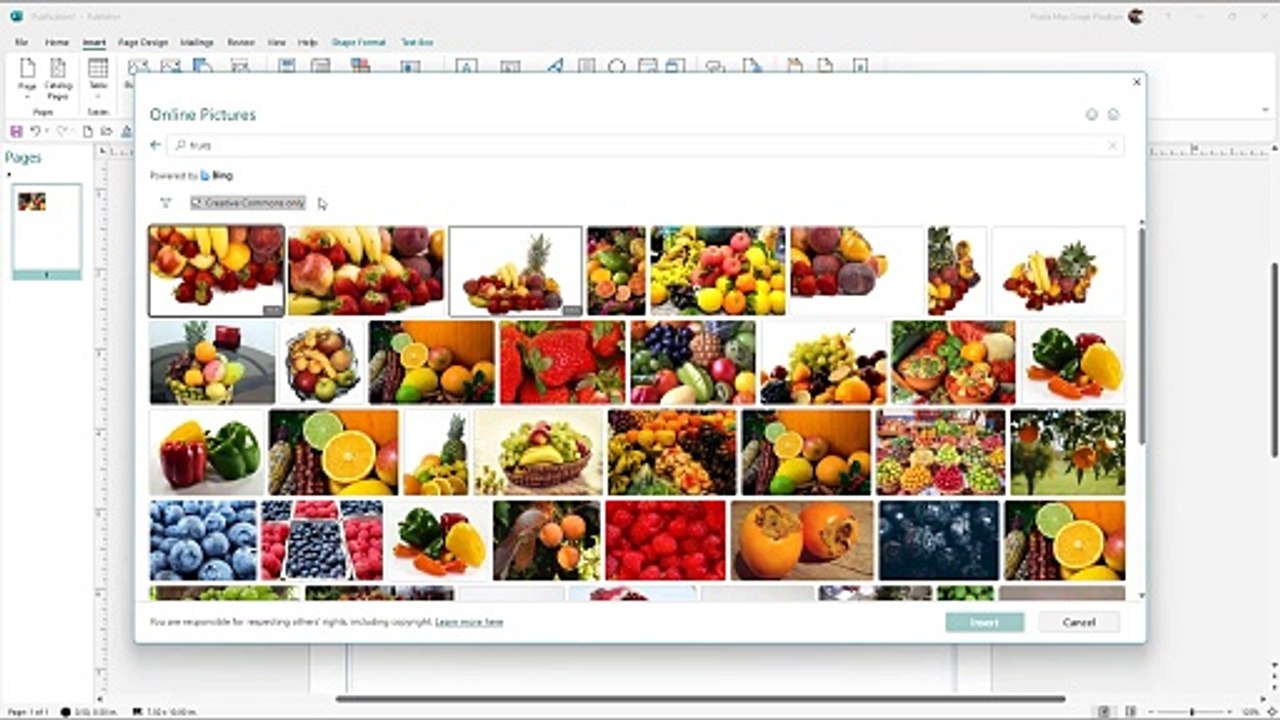Open the Learn more here link
This screenshot has height=720, width=1280.
tap(469, 622)
